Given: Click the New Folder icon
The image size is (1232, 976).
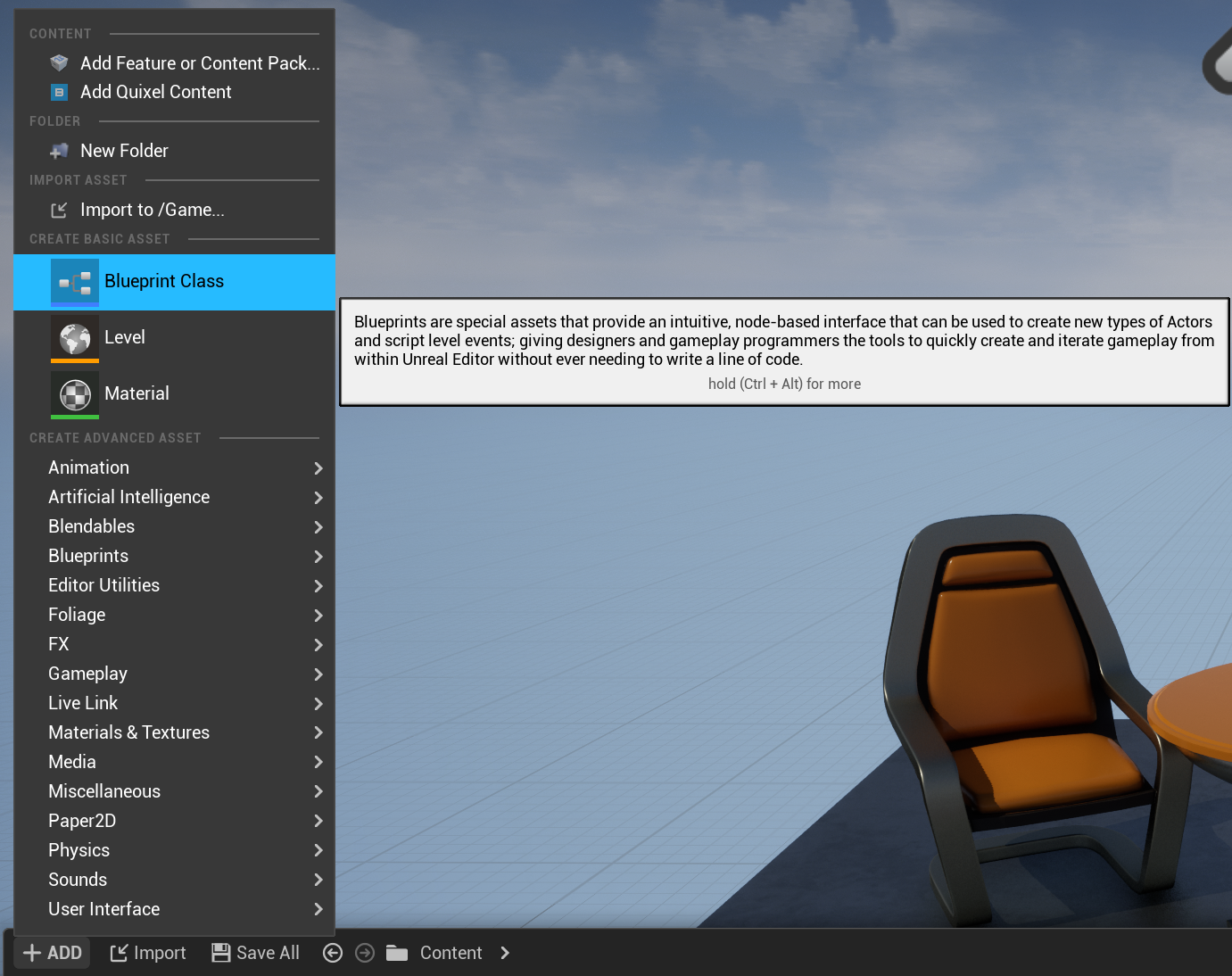Looking at the screenshot, I should point(59,151).
